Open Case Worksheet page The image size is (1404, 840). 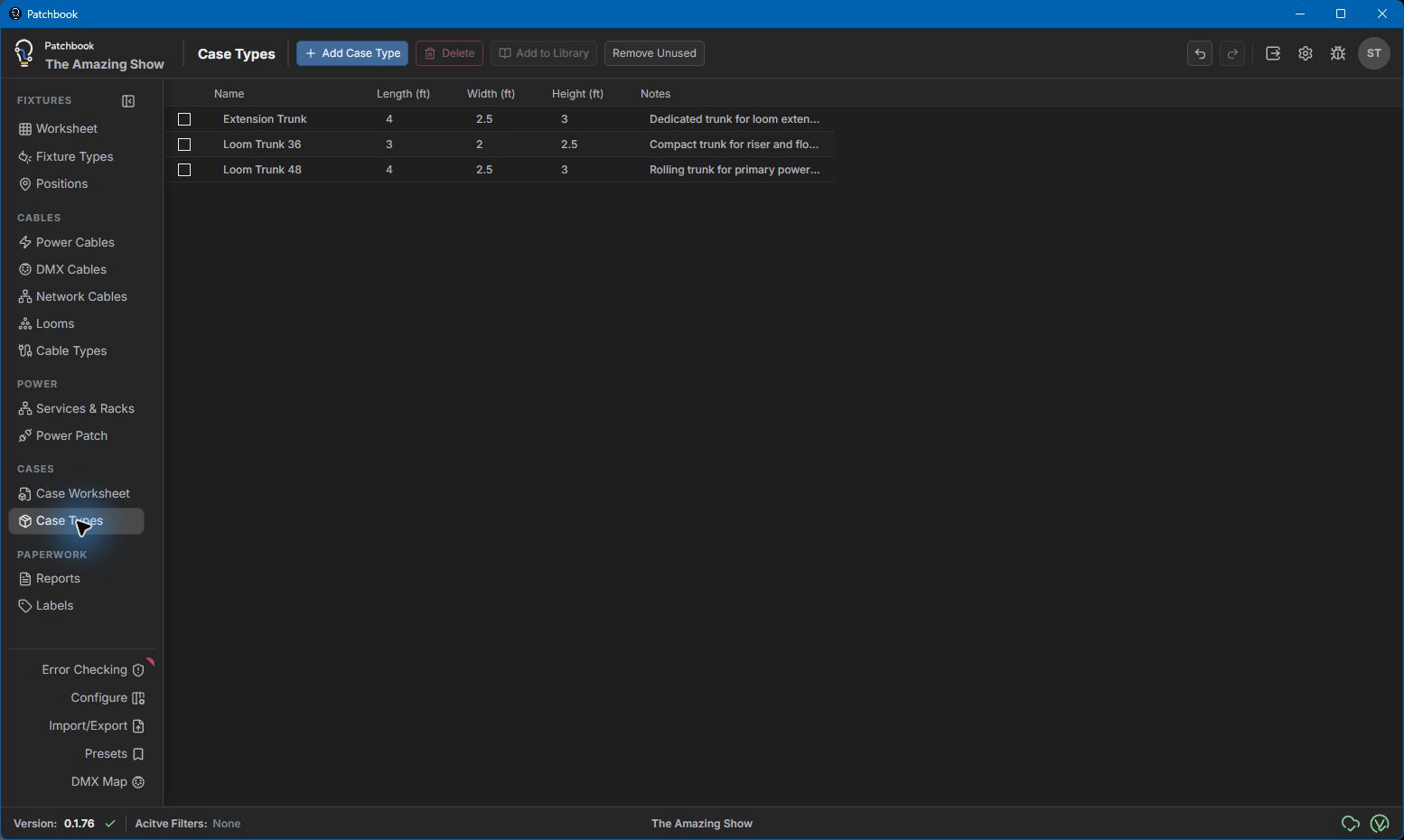pyautogui.click(x=77, y=493)
